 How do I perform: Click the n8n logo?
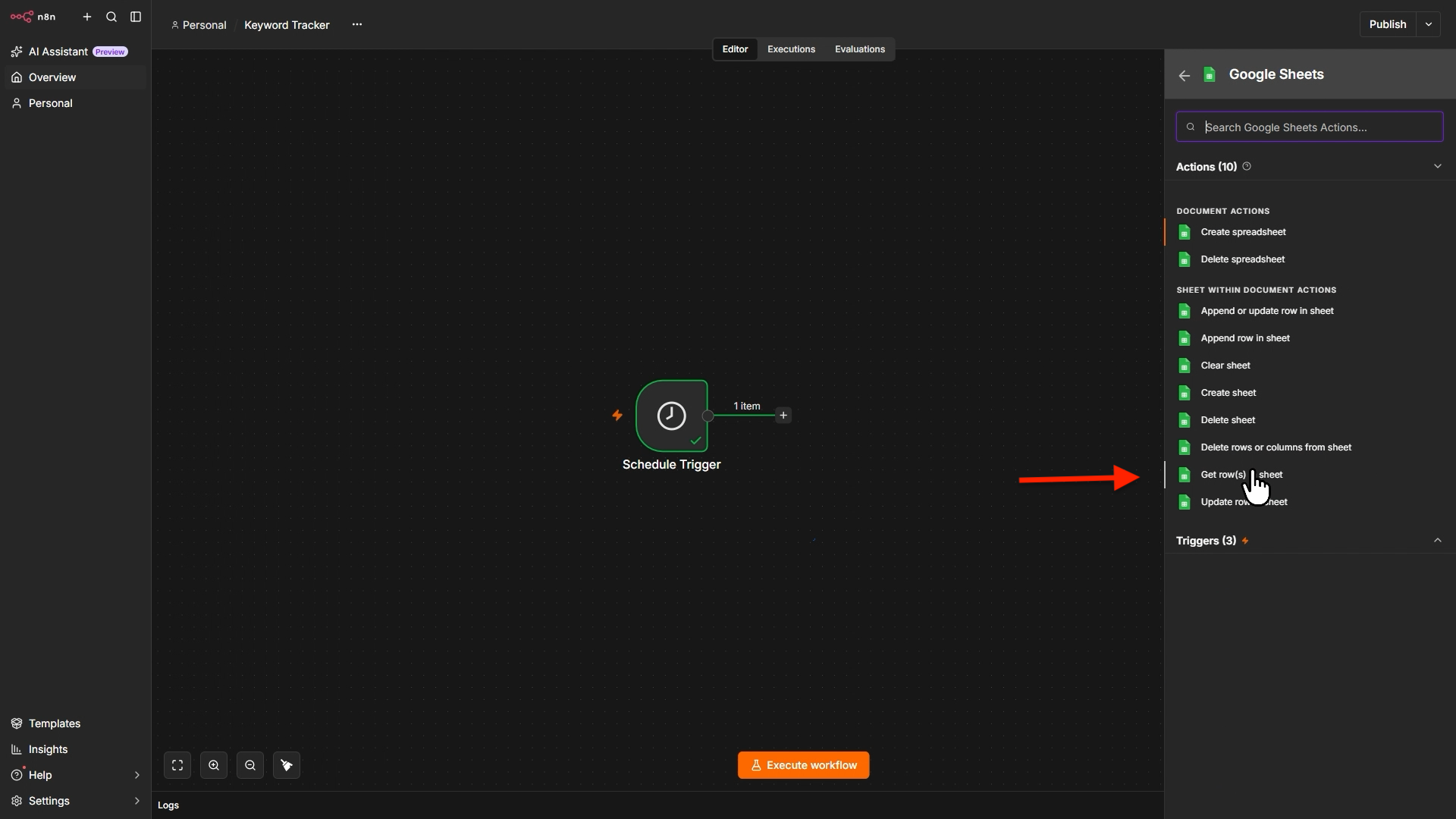point(33,17)
